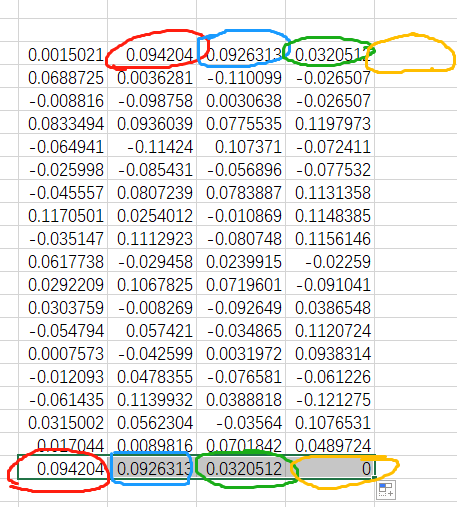Click the cell with value 0.0036281

click(152, 76)
